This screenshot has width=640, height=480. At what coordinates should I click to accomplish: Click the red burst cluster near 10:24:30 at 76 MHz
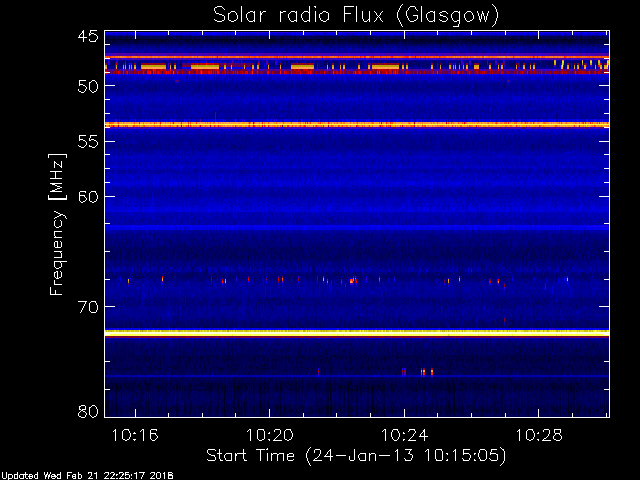click(427, 372)
